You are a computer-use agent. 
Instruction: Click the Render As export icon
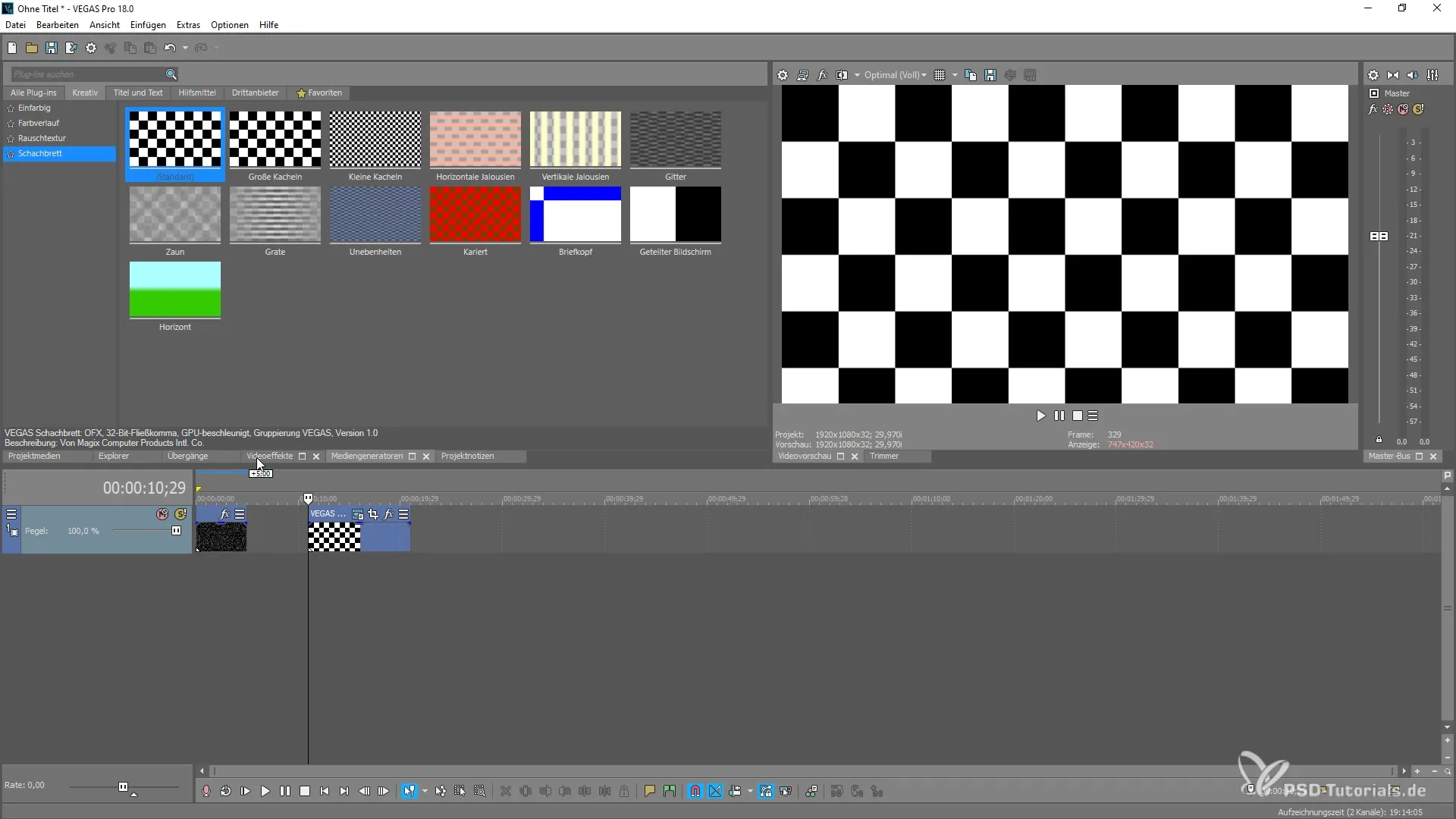(71, 48)
